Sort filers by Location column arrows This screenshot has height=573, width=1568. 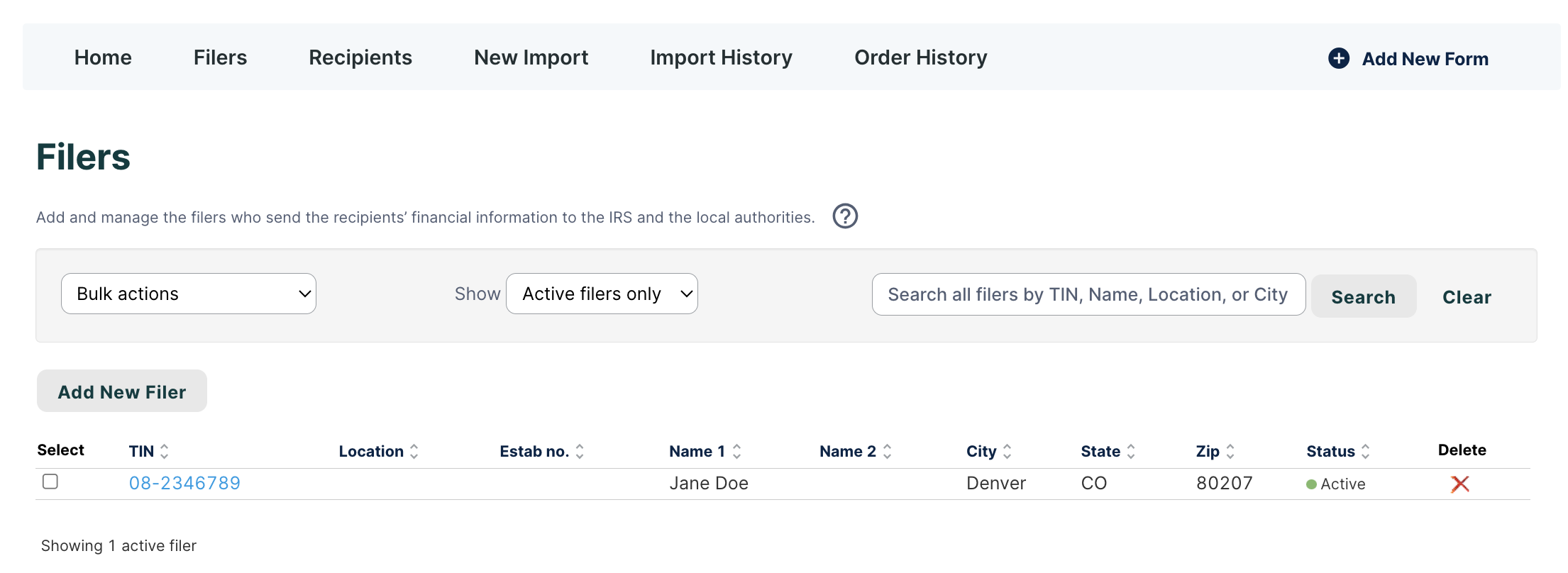pyautogui.click(x=414, y=452)
